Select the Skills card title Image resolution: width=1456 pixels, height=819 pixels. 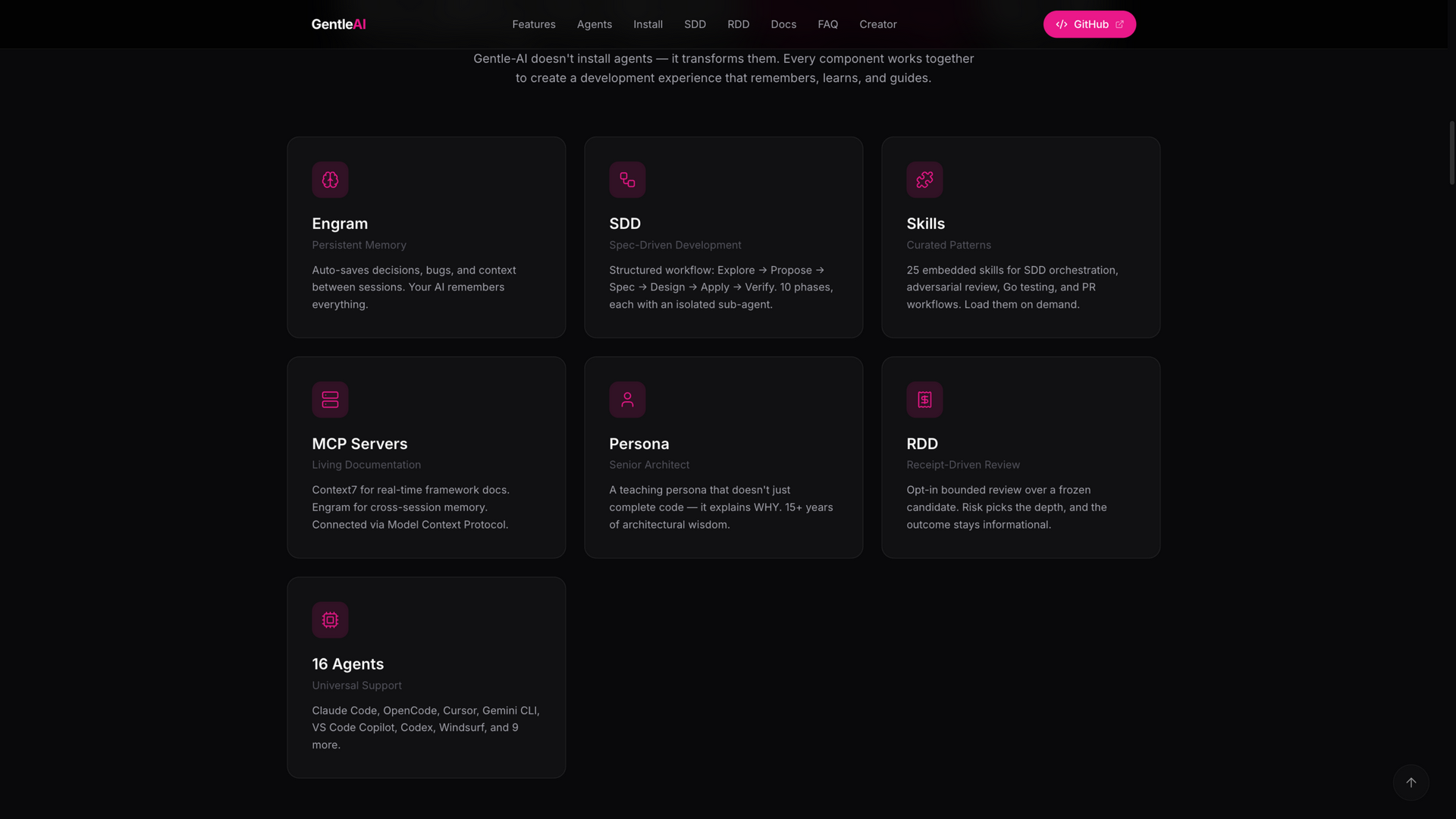click(x=925, y=224)
